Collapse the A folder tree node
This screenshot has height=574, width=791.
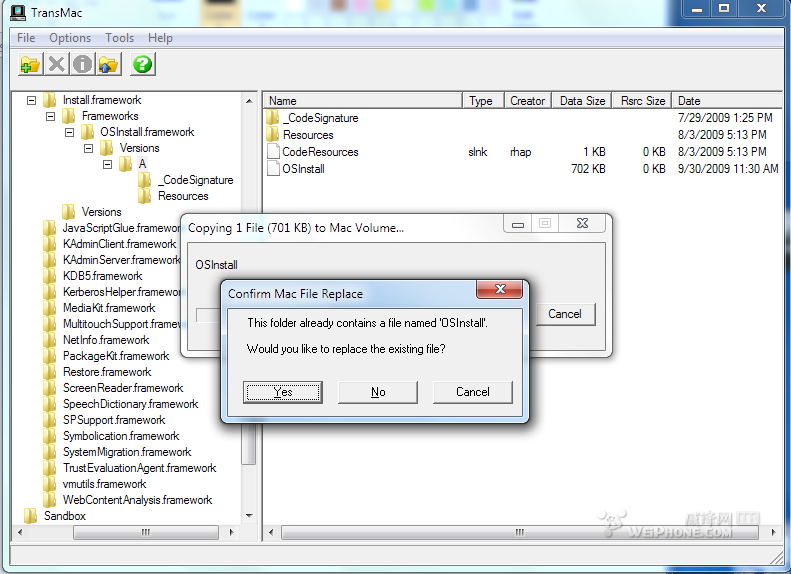107,164
